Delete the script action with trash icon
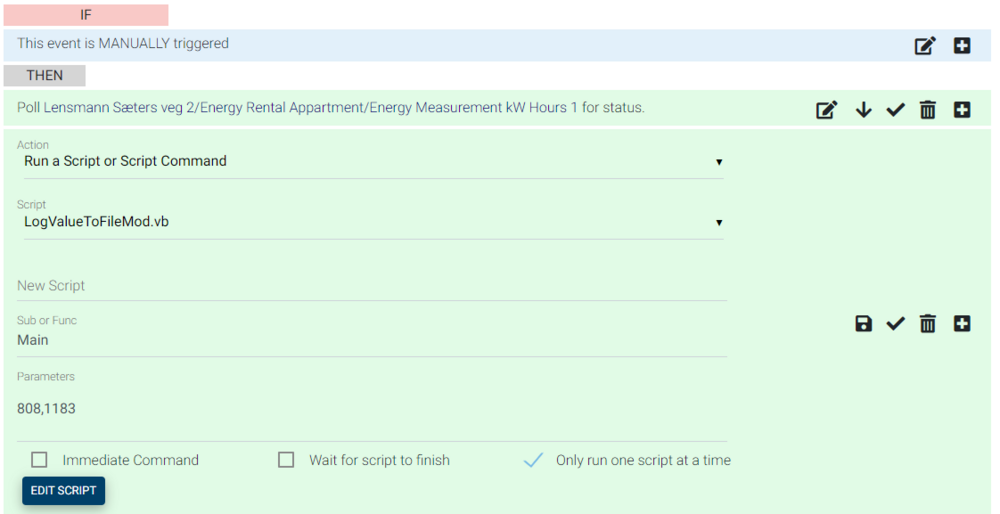 coord(928,324)
